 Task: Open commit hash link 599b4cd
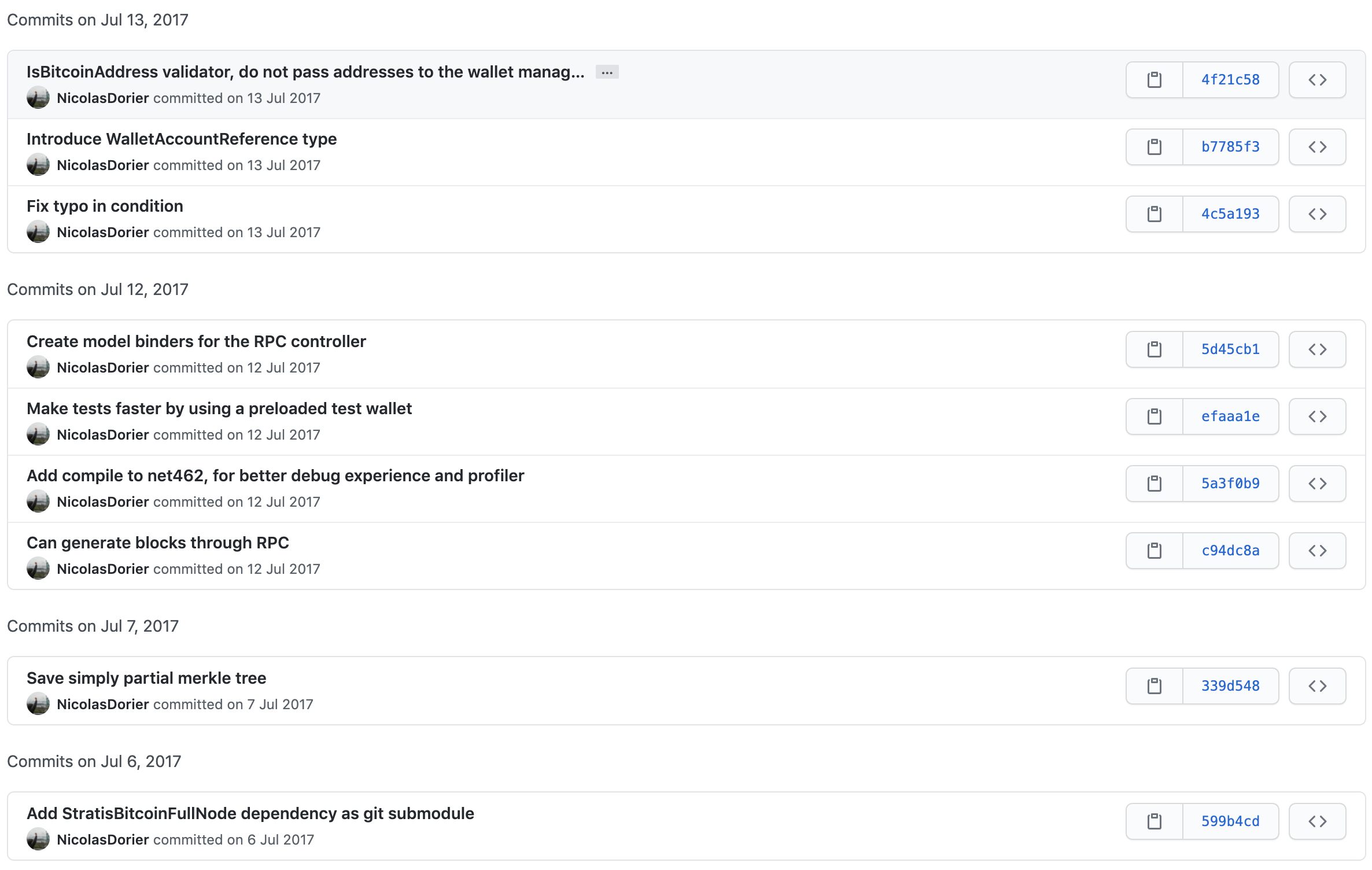click(1230, 821)
